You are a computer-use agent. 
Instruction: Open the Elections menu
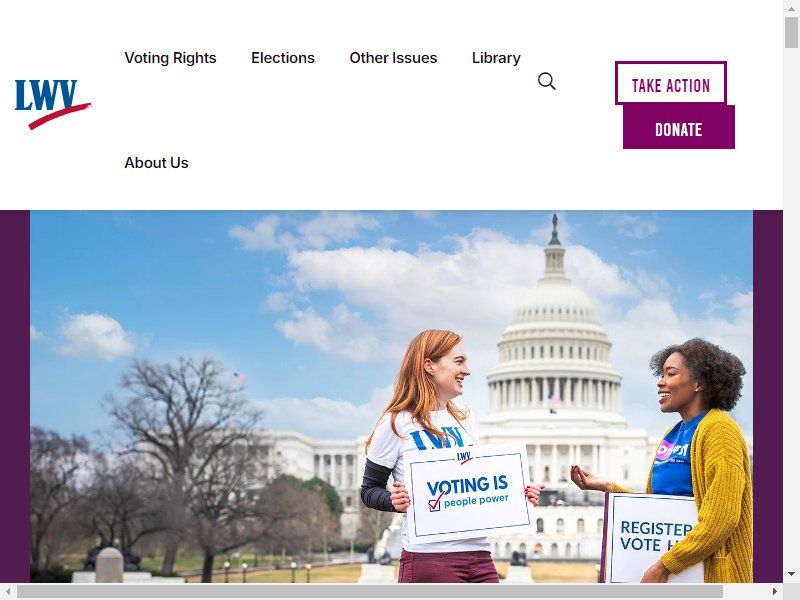(x=283, y=58)
